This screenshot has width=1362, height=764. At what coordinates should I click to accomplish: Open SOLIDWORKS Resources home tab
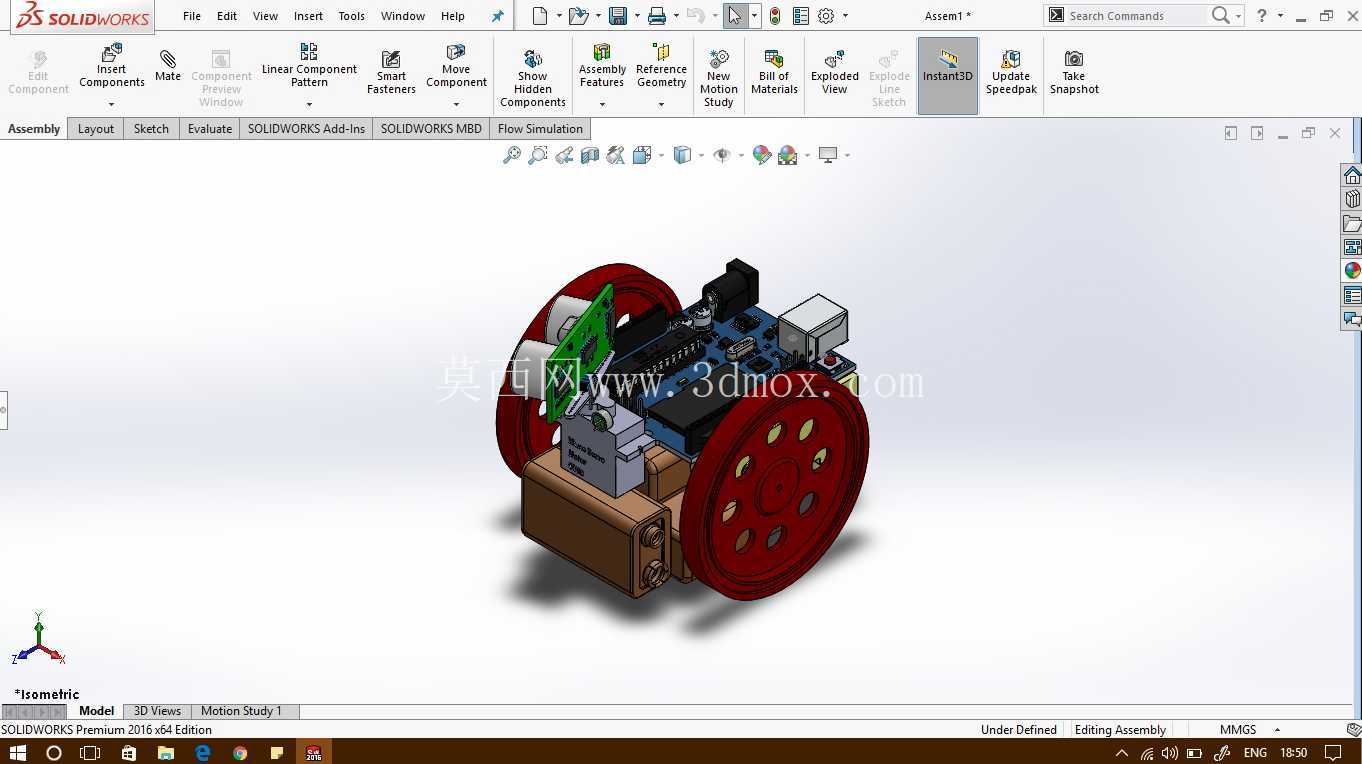coord(1352,176)
